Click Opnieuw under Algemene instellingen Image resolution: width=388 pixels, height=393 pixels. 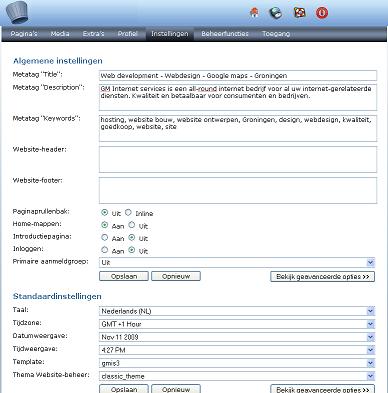pyautogui.click(x=176, y=276)
